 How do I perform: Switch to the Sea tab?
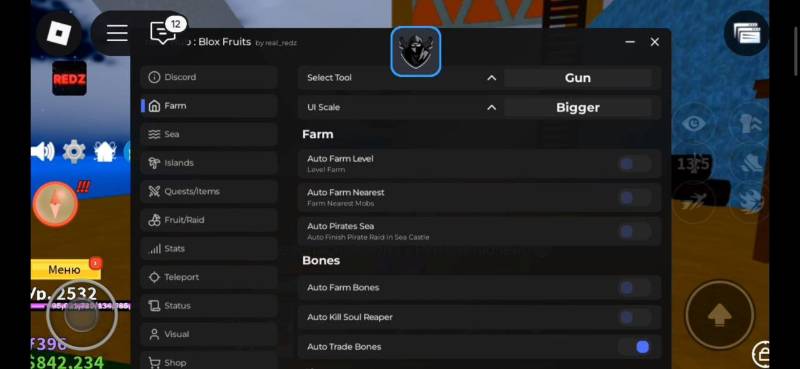[209, 134]
